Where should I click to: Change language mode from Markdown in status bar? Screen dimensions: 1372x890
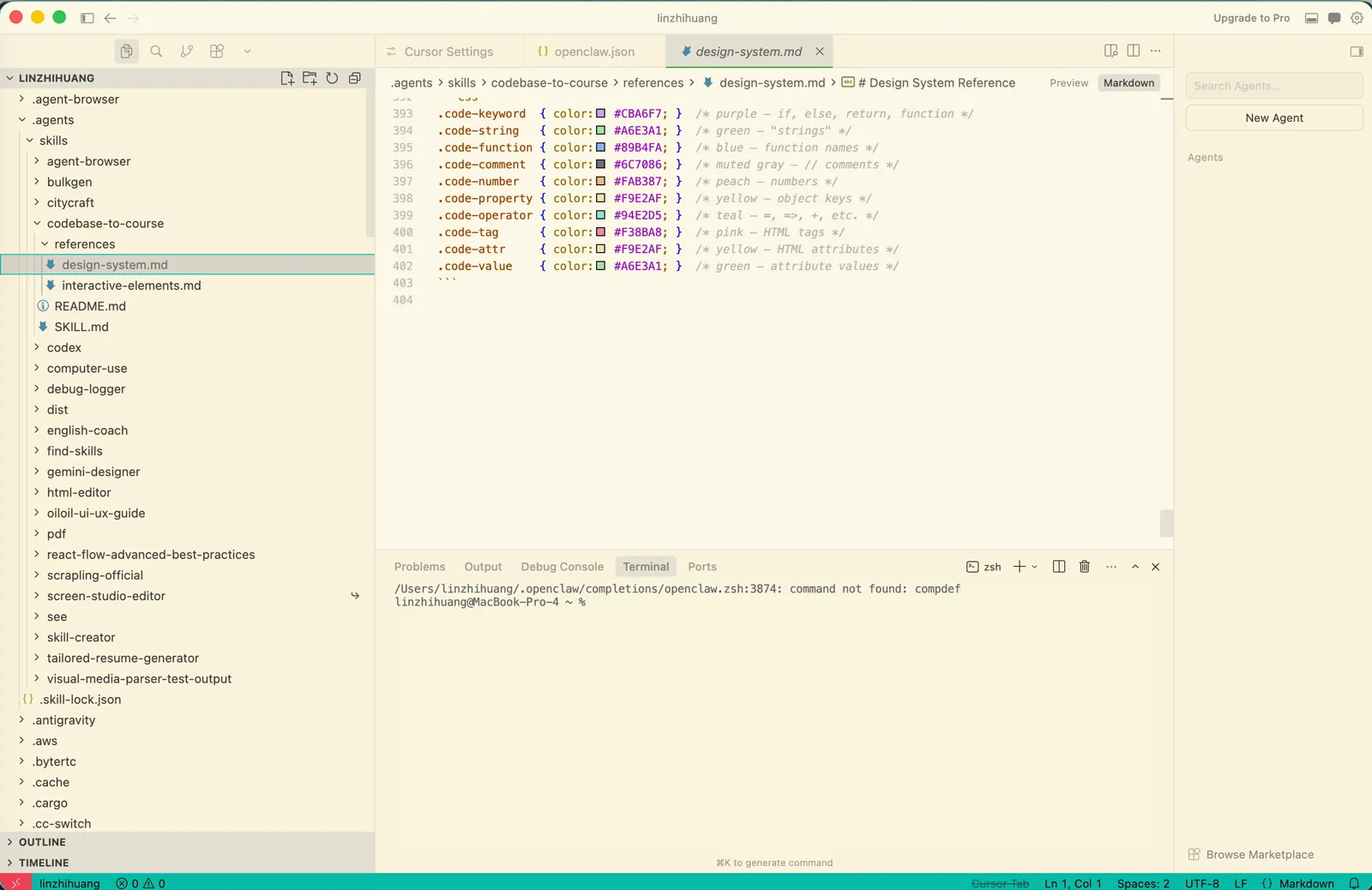1306,883
